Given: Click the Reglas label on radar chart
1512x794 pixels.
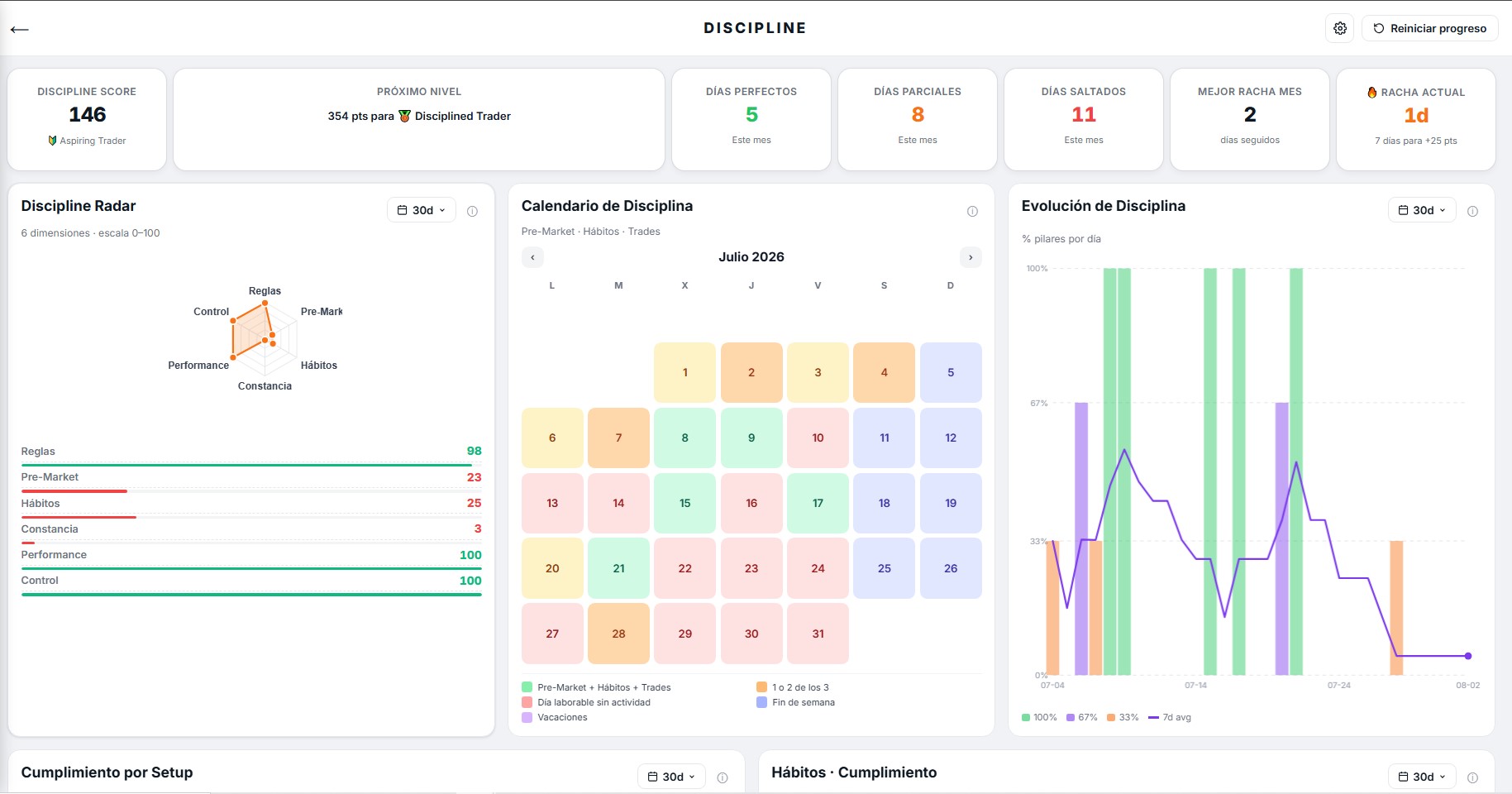Looking at the screenshot, I should coord(265,291).
